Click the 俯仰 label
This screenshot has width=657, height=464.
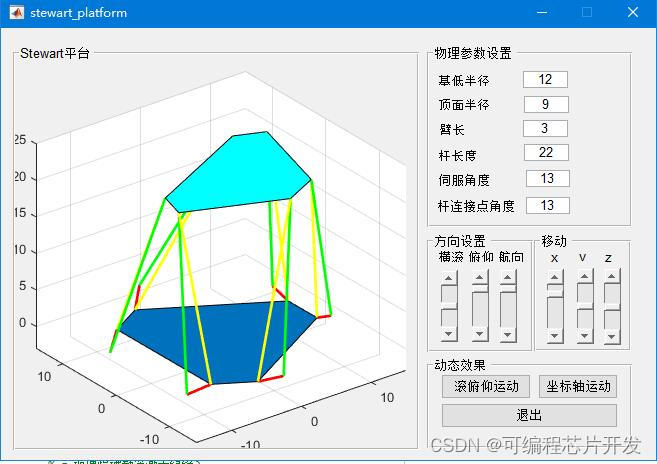(x=481, y=257)
